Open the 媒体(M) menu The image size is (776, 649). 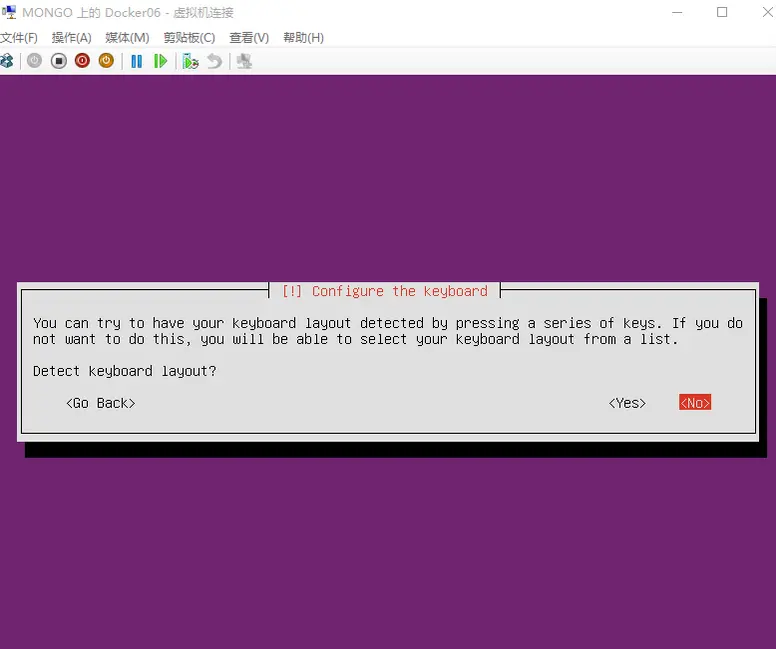click(127, 38)
